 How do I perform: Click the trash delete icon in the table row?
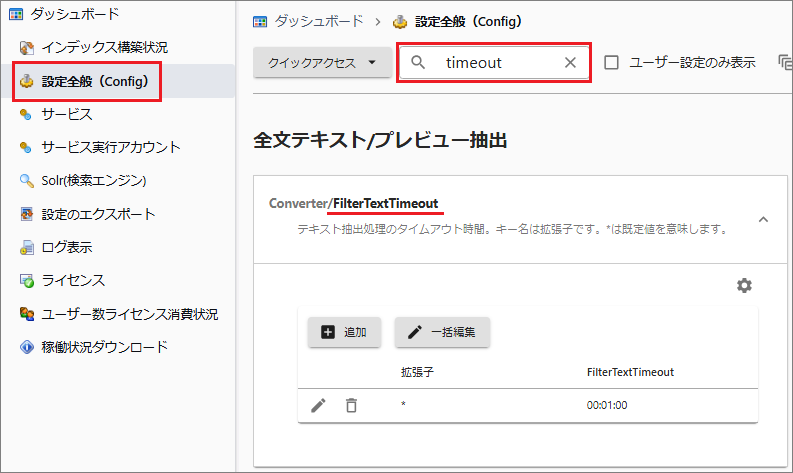pyautogui.click(x=351, y=405)
